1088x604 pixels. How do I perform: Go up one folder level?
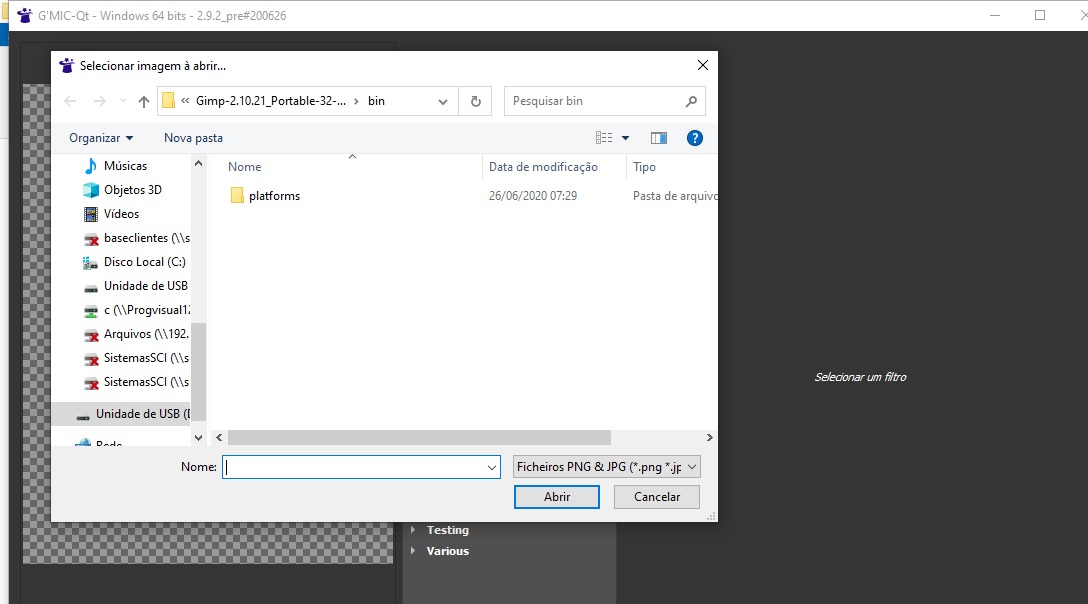click(144, 101)
